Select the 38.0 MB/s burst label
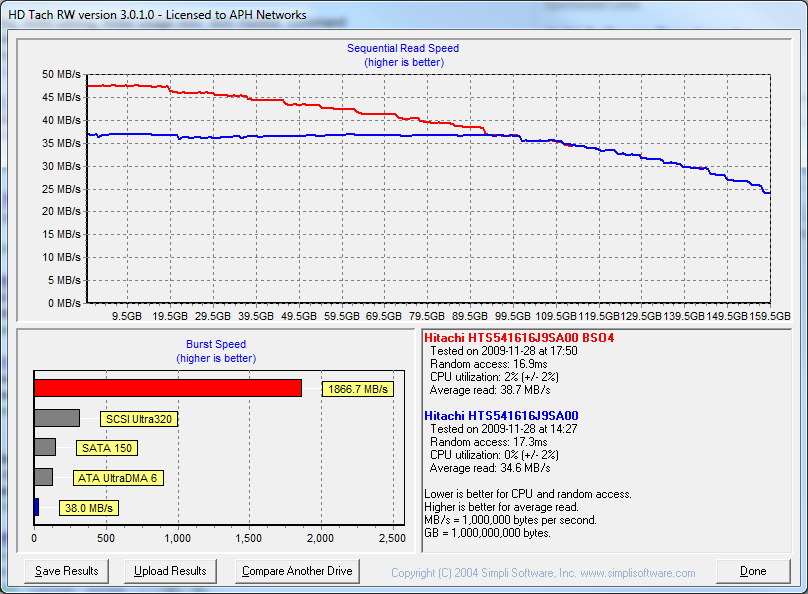Viewport: 808px width, 594px height. pyautogui.click(x=89, y=508)
